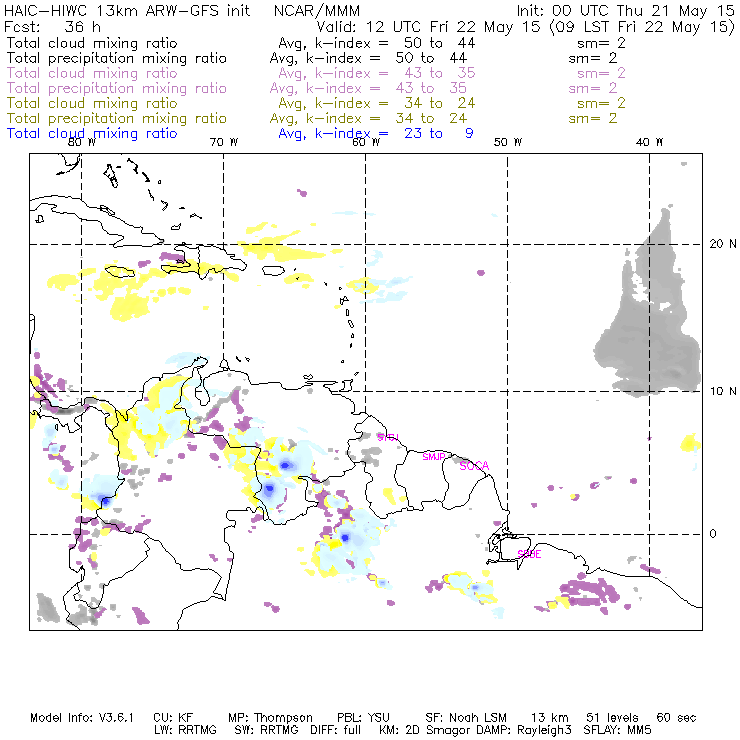740x740 pixels.
Task: Click the 'SOCA' station marker
Action: click(x=474, y=466)
